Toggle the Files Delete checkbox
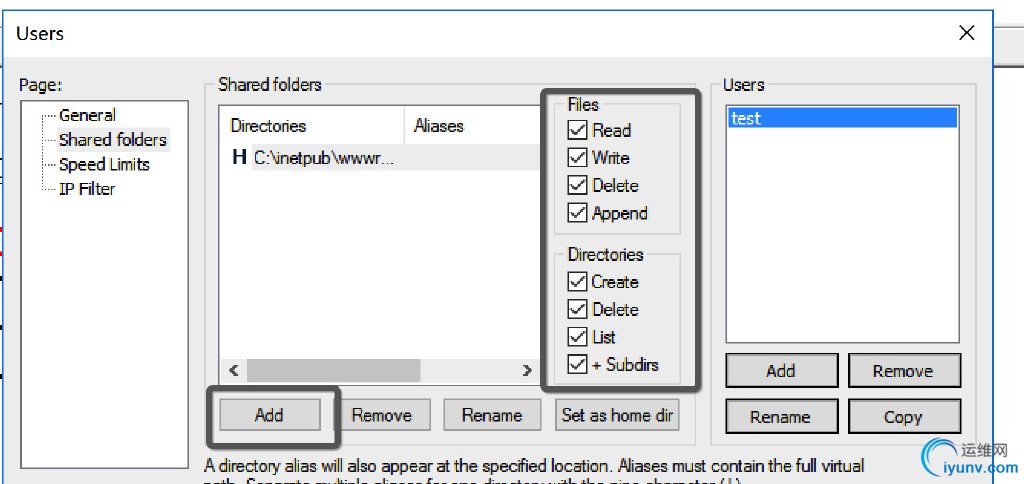This screenshot has height=484, width=1024. tap(577, 186)
